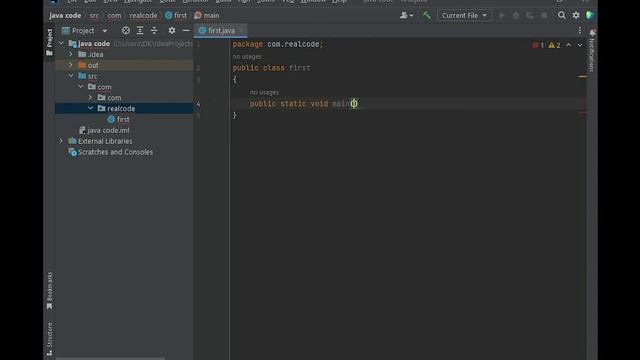Open the editor tabs three-dot menu
This screenshot has height=360, width=640.
coord(580,31)
